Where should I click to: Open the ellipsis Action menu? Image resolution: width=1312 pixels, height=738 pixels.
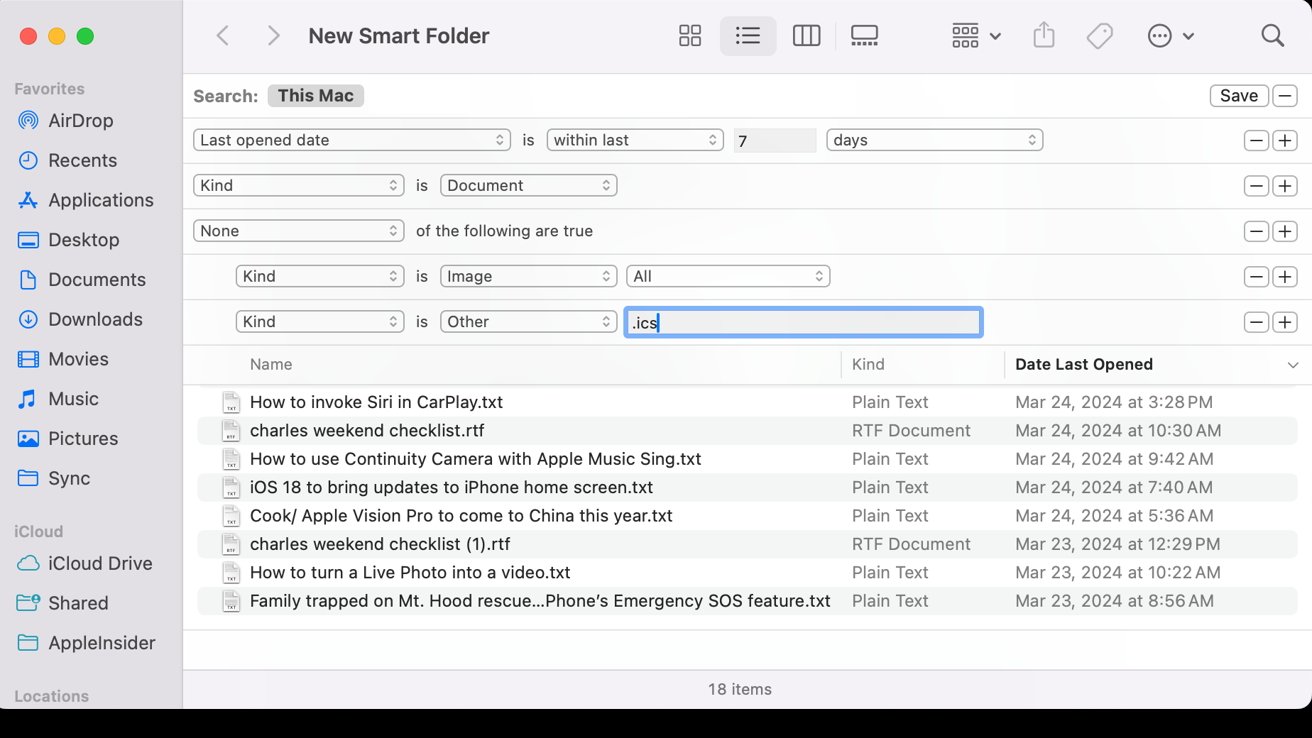[x=1170, y=36]
